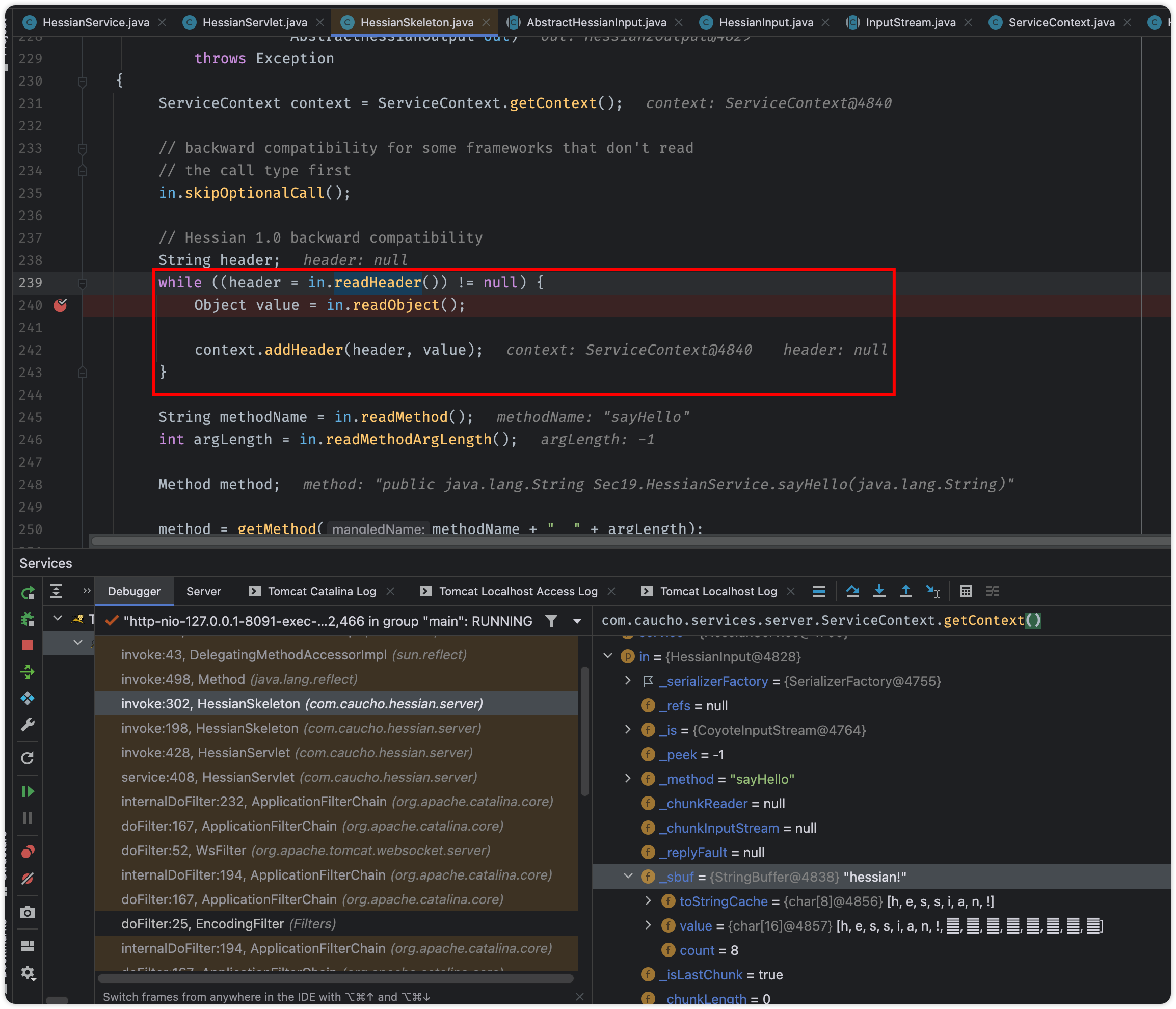Click the Update application bug icon
The height and width of the screenshot is (1009, 1176).
[x=27, y=619]
